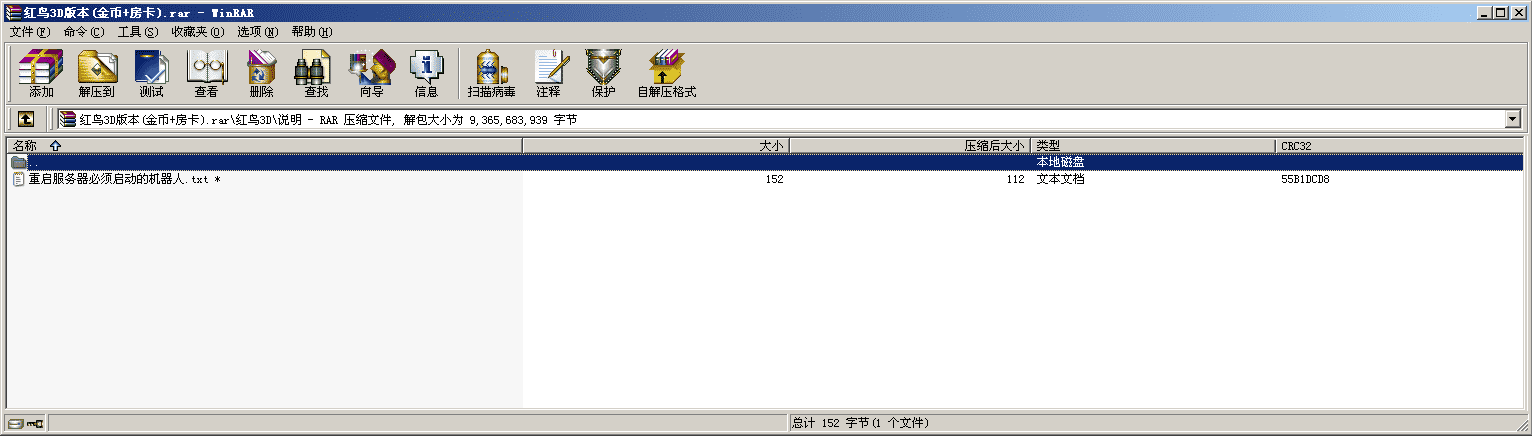Go up one folder level arrow

[26, 119]
